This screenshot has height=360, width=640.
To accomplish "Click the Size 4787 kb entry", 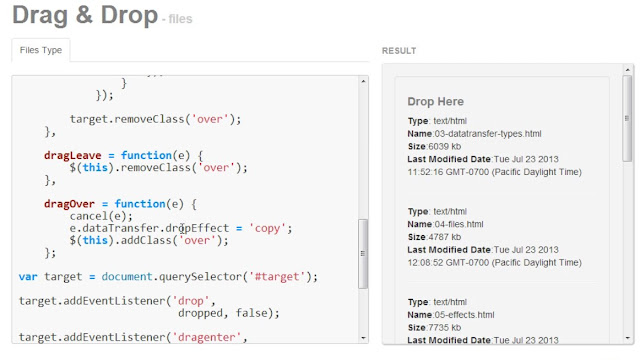I will (434, 237).
